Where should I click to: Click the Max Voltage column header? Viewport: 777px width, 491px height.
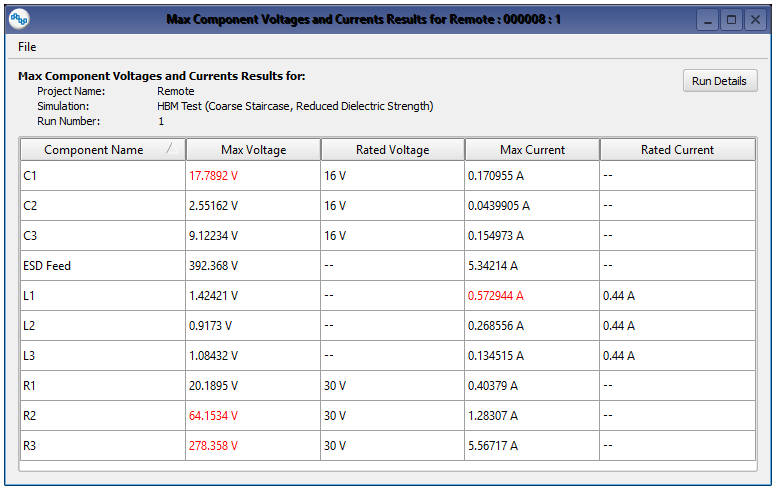[253, 150]
